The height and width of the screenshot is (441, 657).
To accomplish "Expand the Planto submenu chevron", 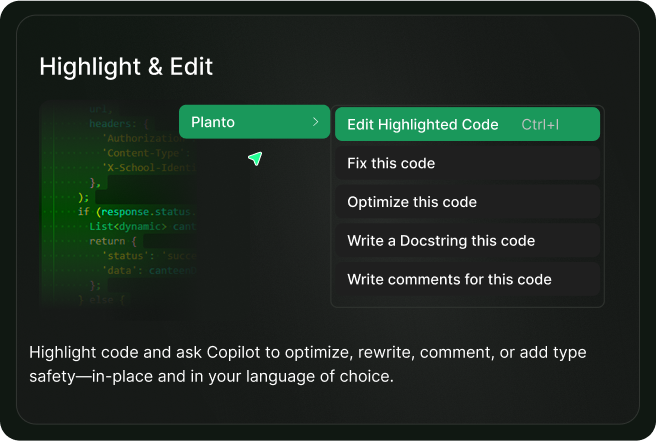I will tap(315, 122).
